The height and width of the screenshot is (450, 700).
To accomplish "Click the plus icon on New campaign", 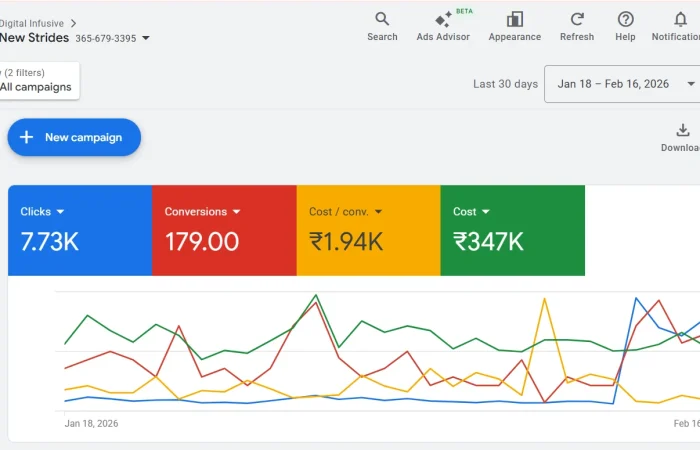I will (x=27, y=137).
